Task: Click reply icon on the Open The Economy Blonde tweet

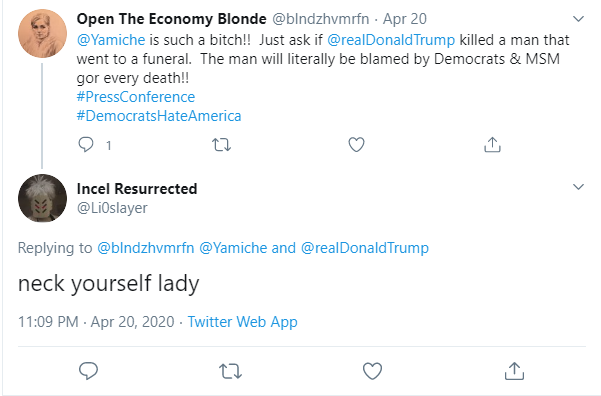Action: click(x=86, y=145)
